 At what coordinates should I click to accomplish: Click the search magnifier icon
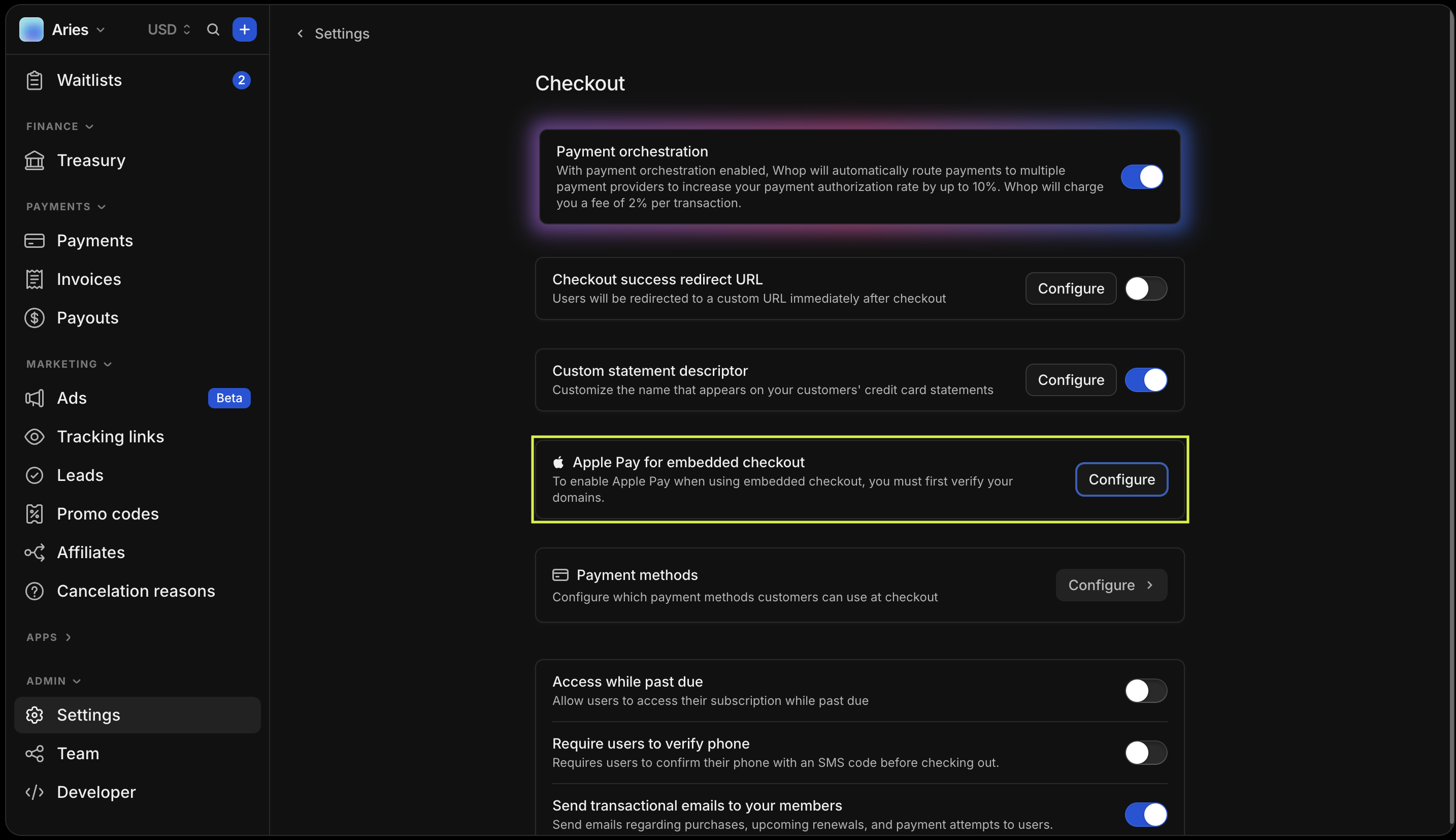click(213, 29)
